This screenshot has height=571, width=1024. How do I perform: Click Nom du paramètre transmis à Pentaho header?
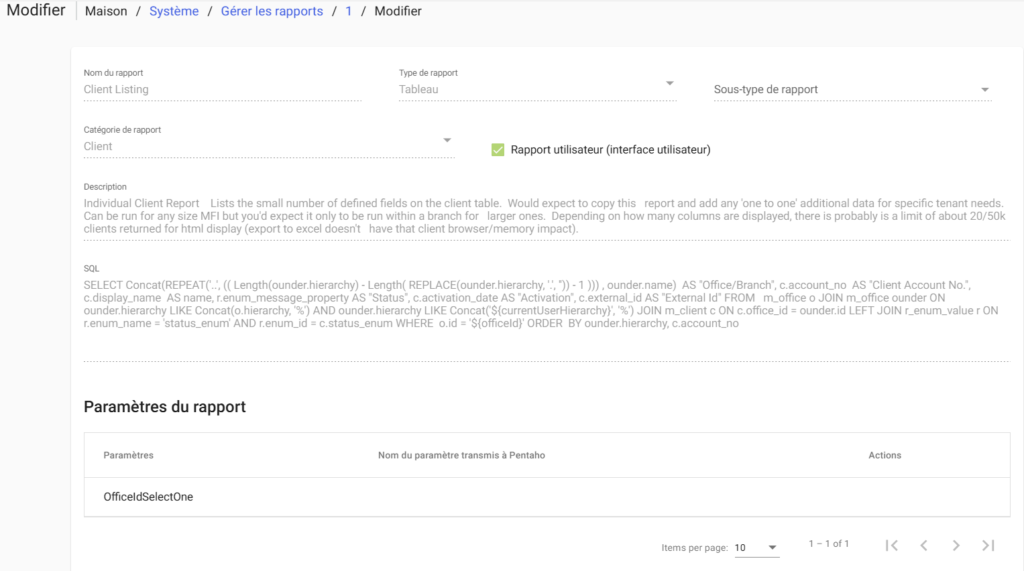coord(461,455)
